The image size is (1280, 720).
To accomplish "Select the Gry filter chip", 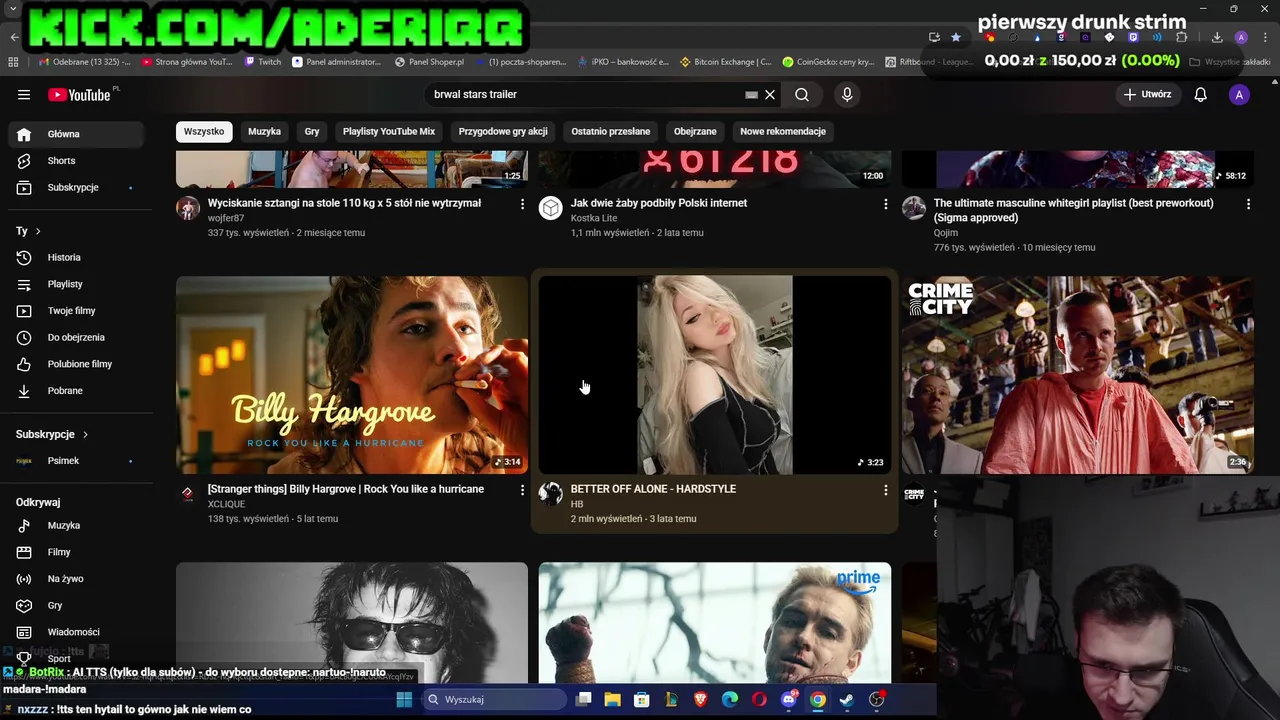I will pos(312,131).
